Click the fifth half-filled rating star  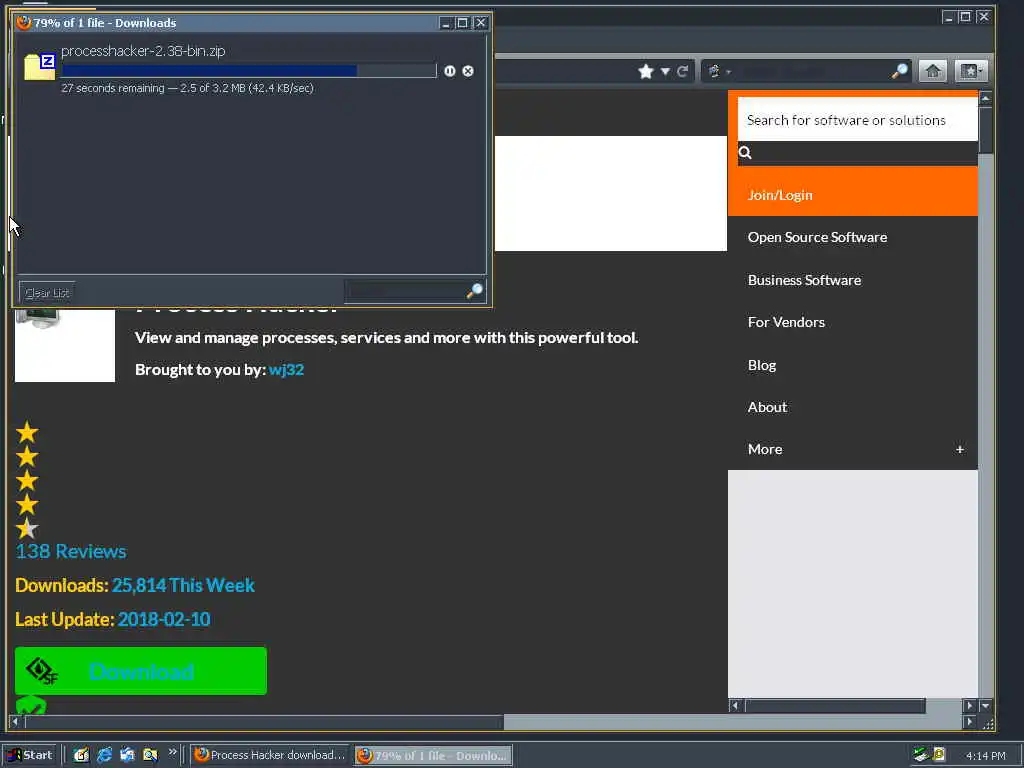click(x=27, y=528)
